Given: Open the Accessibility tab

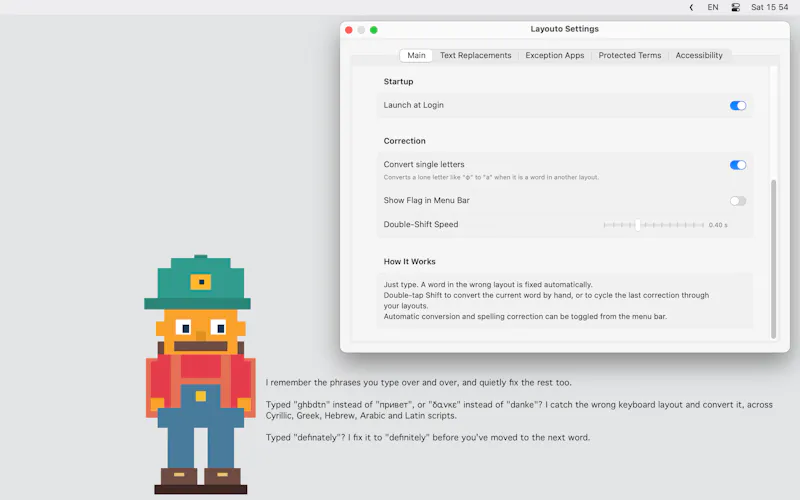Looking at the screenshot, I should (699, 55).
